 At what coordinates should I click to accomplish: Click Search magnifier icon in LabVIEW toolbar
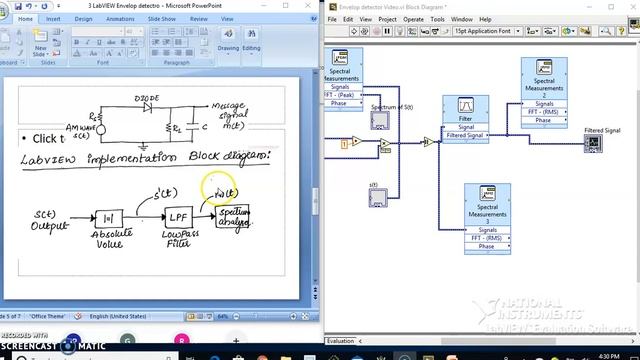[x=606, y=31]
